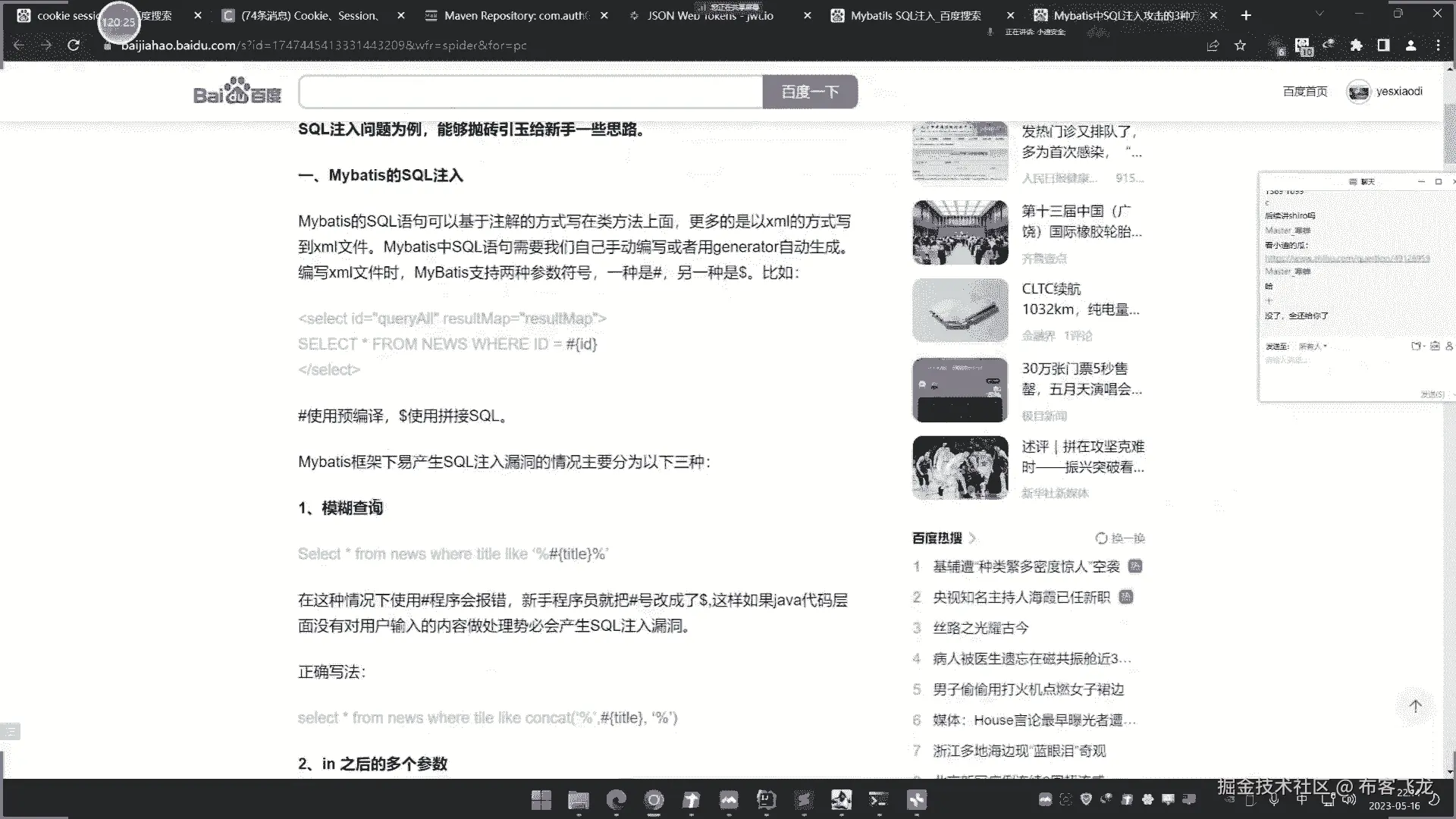Expand 百度热搜 chevron link
Viewport: 1456px width, 819px height.
point(972,538)
